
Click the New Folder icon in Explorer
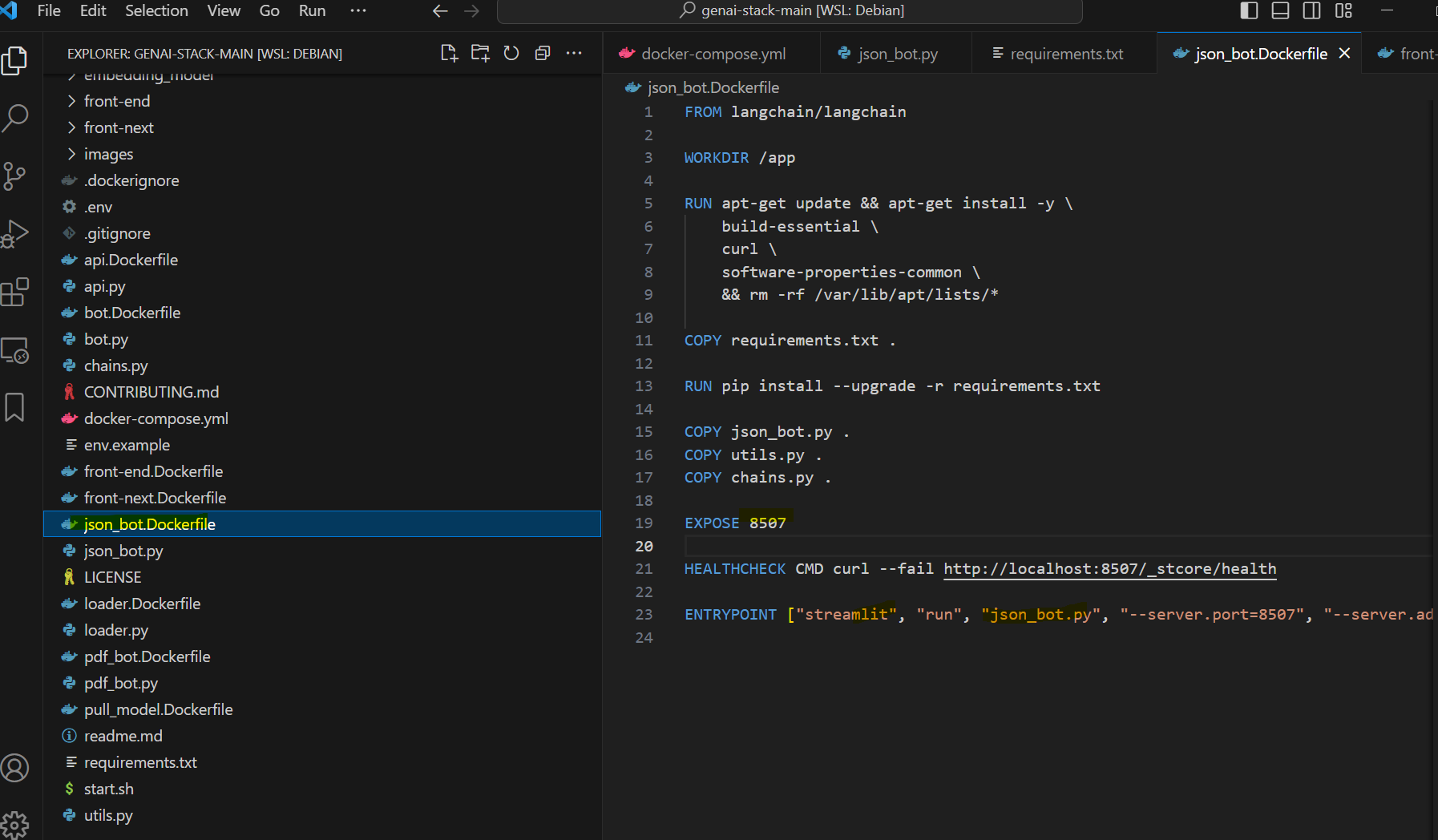tap(480, 53)
